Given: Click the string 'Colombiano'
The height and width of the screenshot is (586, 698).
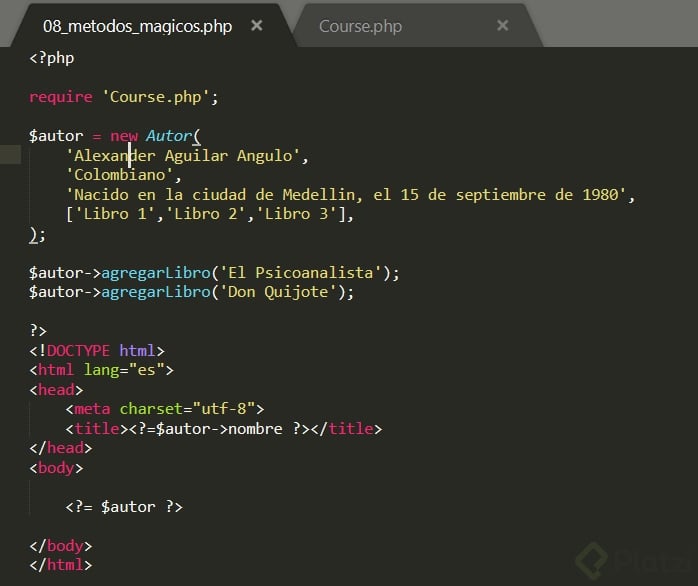Looking at the screenshot, I should (x=119, y=175).
